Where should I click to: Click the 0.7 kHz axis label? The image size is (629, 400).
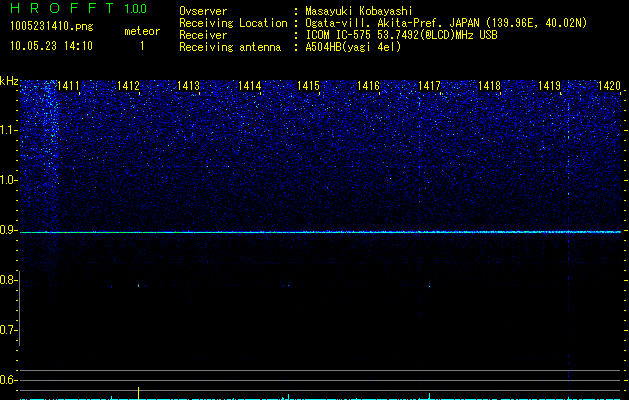[9, 330]
